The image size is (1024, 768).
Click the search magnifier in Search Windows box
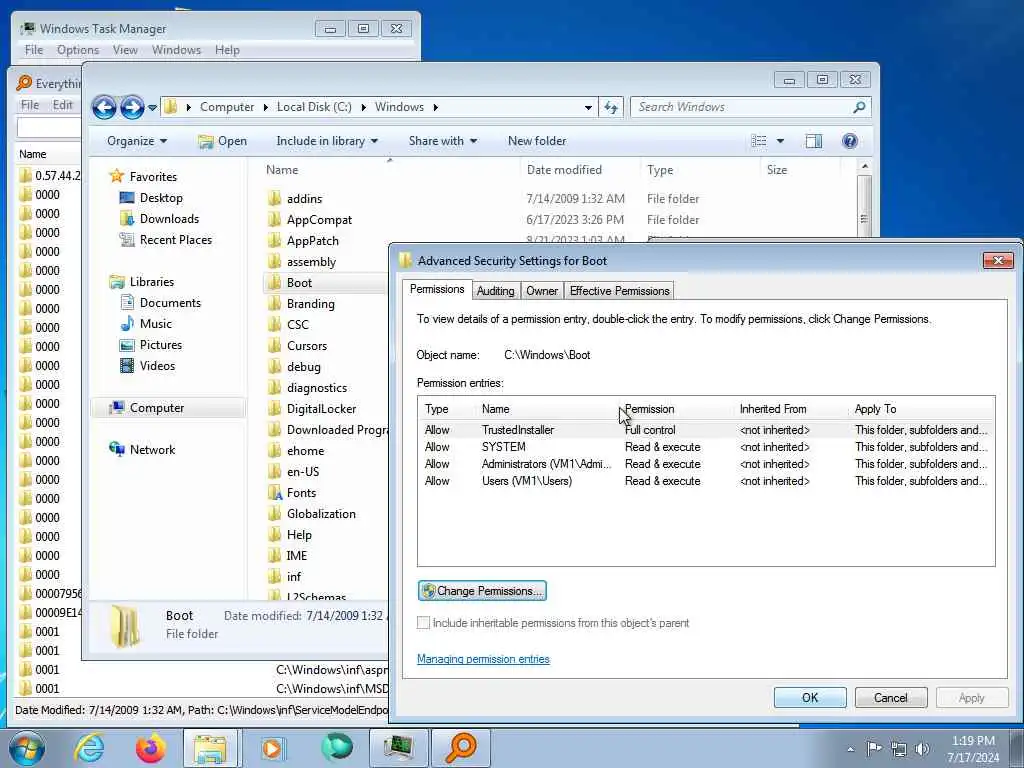(x=859, y=107)
